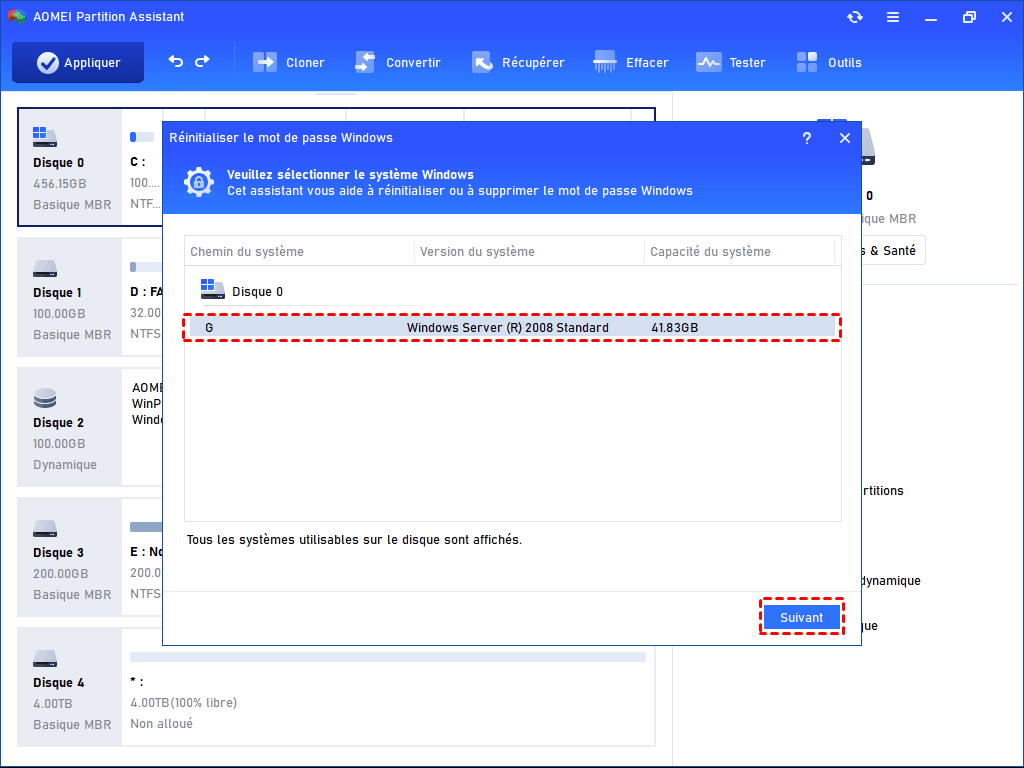Undo the last operation
The image size is (1024, 768).
click(176, 61)
